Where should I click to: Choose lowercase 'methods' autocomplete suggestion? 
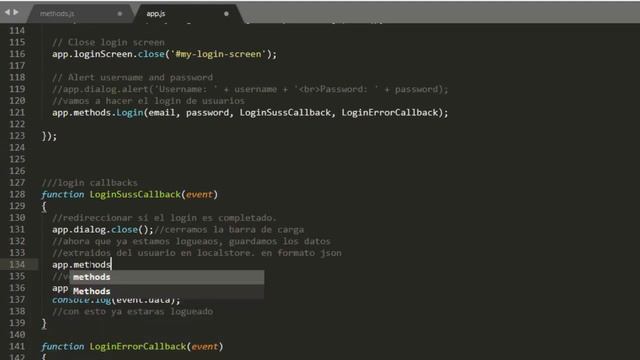[167, 277]
